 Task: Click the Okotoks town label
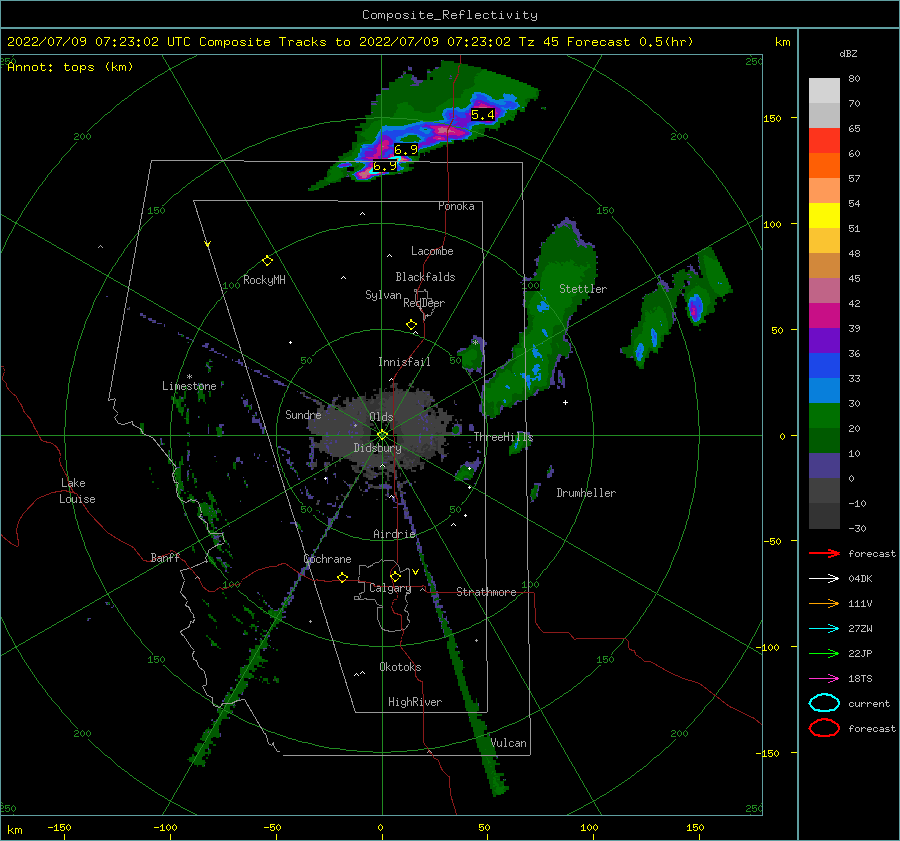point(400,667)
